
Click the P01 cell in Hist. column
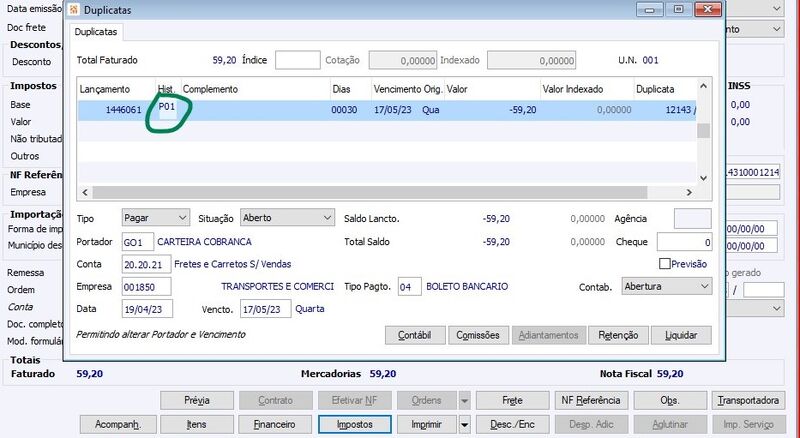click(x=167, y=109)
